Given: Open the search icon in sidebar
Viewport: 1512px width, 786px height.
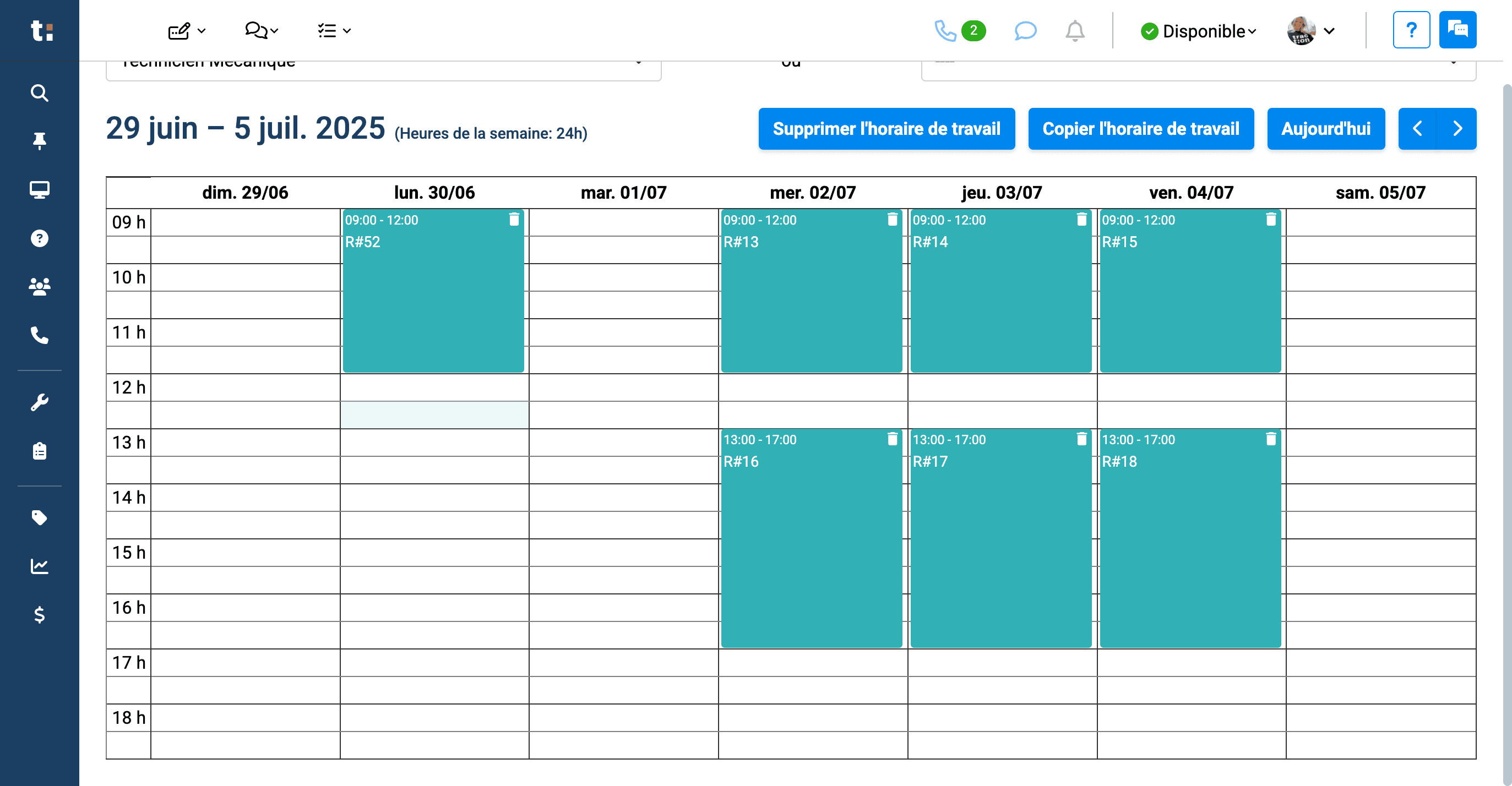Looking at the screenshot, I should point(39,92).
